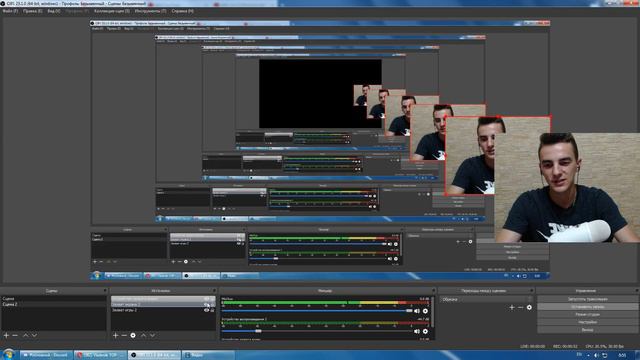Enable Режим студии

pos(587,315)
